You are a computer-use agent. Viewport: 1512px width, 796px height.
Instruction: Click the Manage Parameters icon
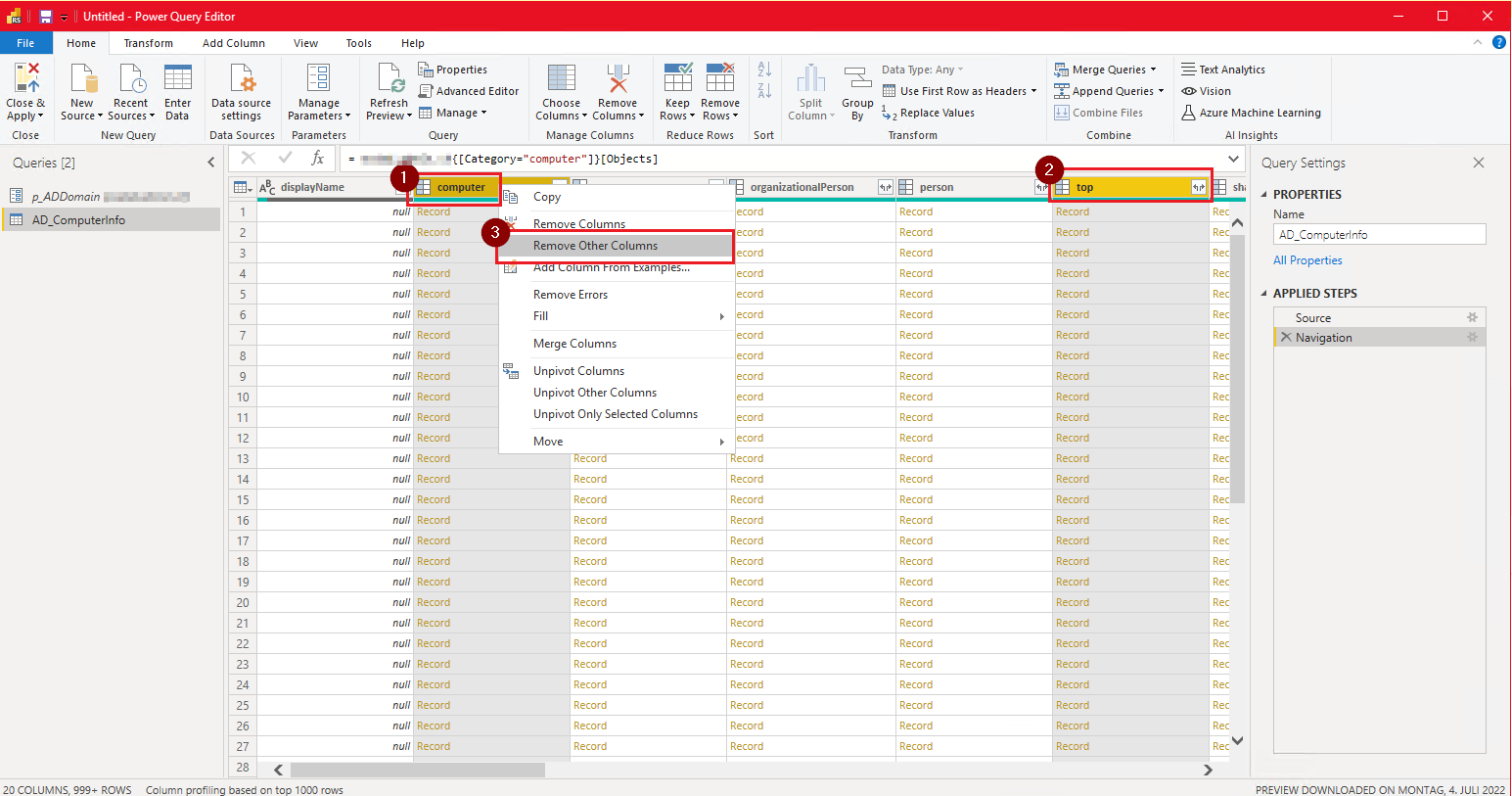[319, 77]
